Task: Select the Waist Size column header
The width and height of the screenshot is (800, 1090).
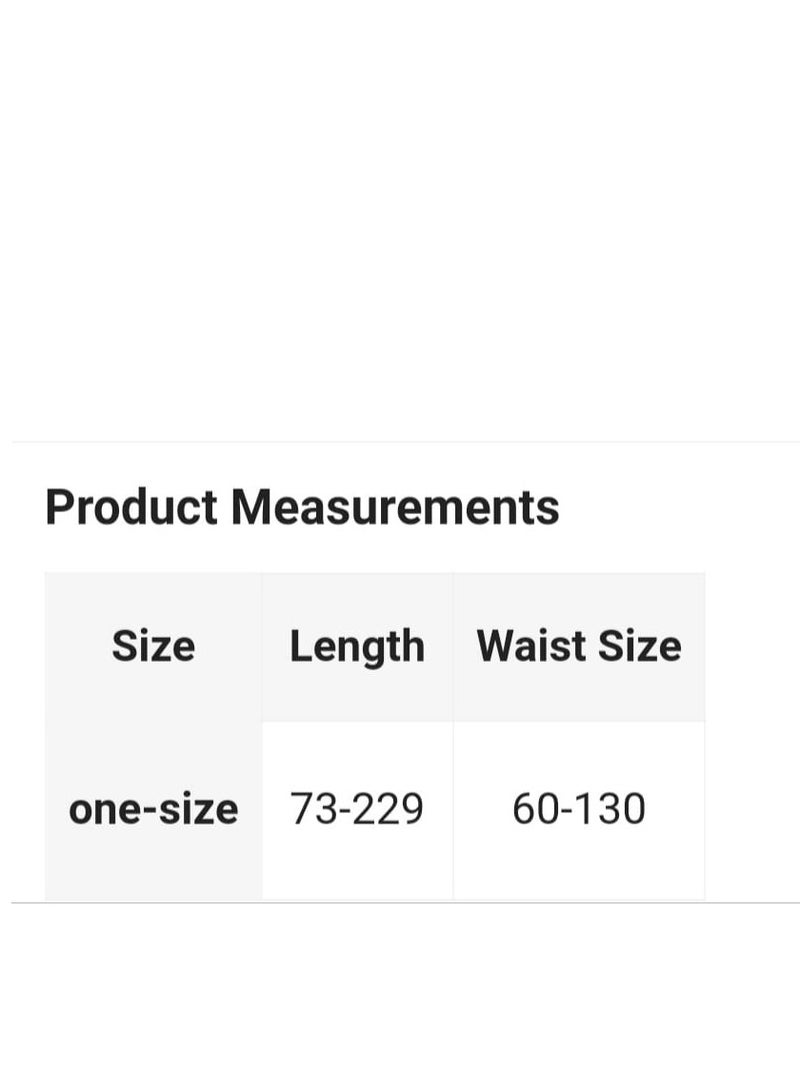Action: pyautogui.click(x=579, y=646)
